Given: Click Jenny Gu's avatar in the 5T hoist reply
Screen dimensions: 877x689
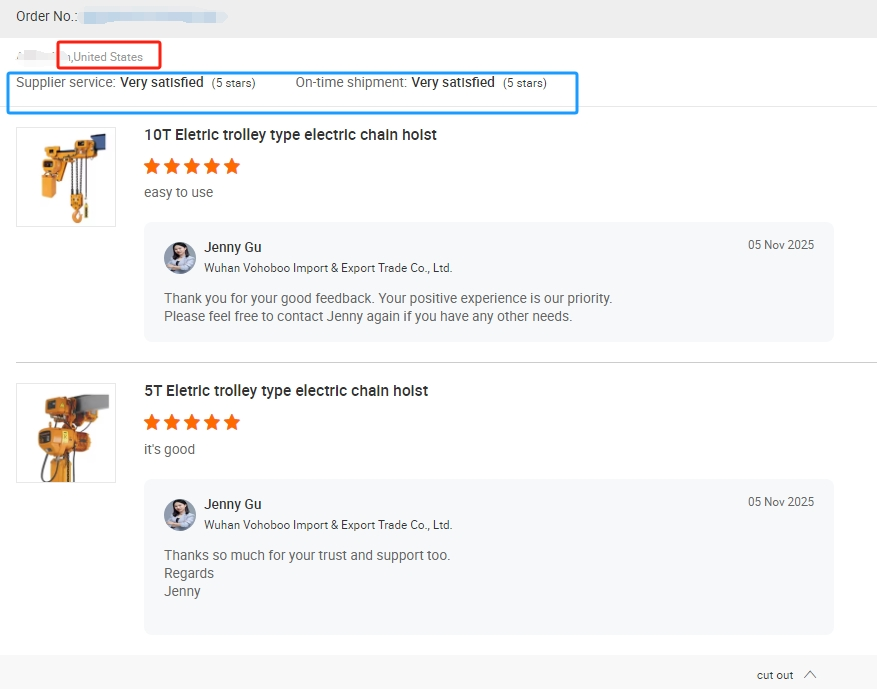Looking at the screenshot, I should tap(180, 515).
